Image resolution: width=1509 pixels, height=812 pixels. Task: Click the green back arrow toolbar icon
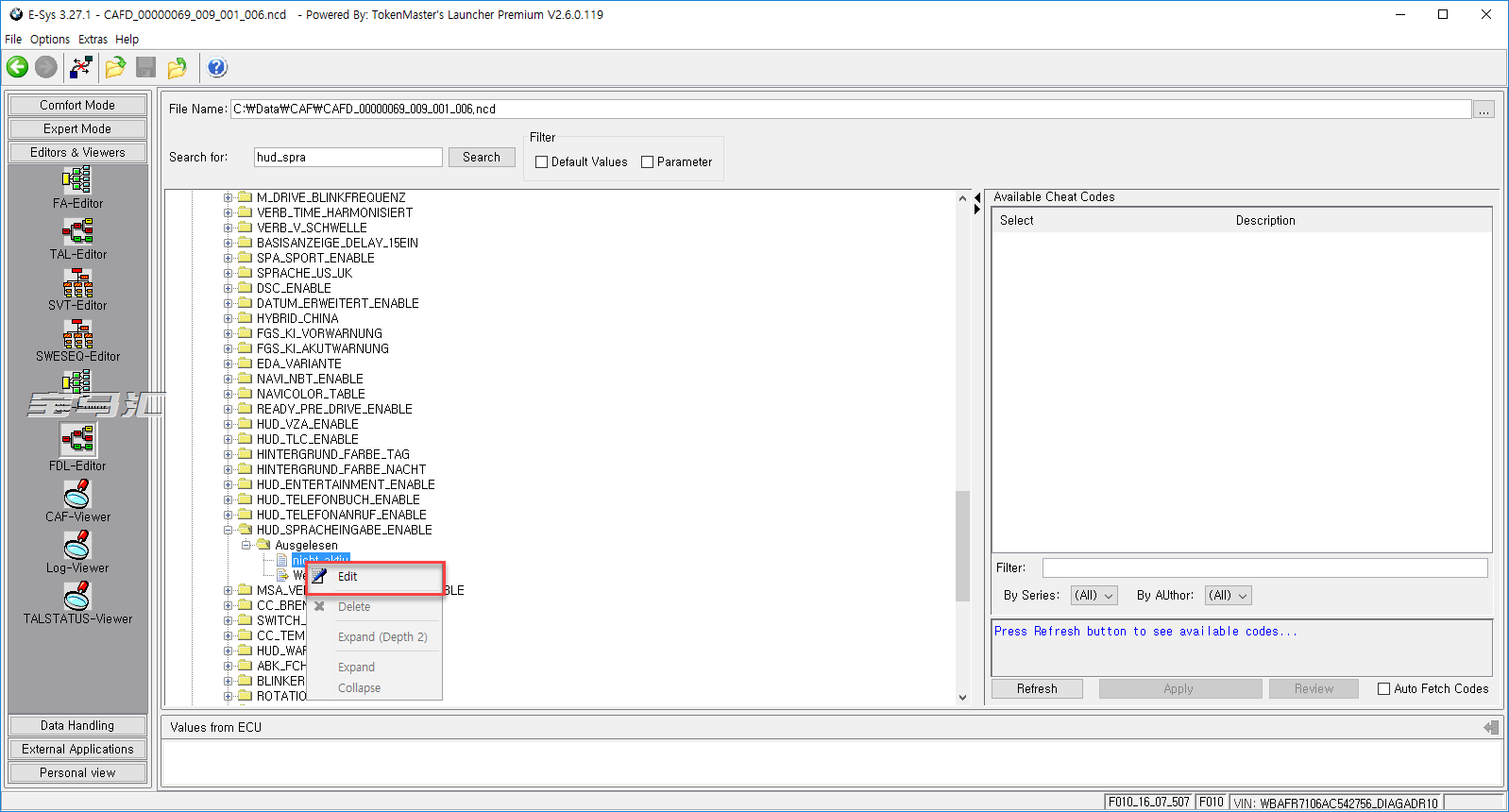coord(17,67)
